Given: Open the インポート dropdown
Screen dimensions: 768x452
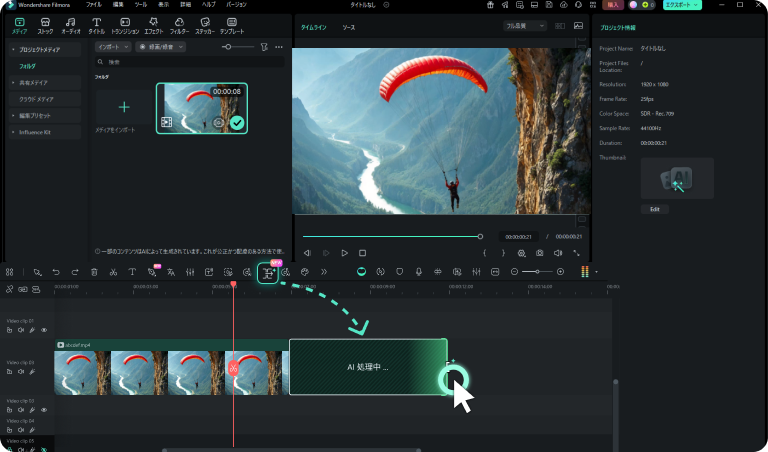Looking at the screenshot, I should [x=113, y=47].
